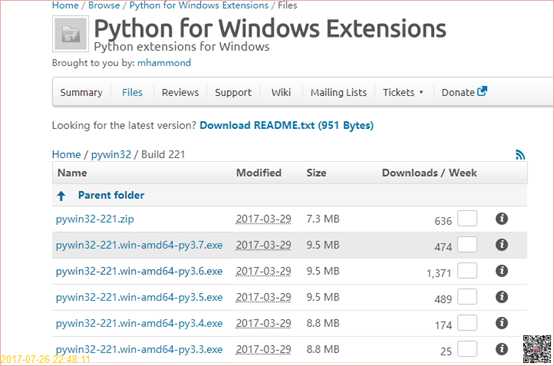This screenshot has height=366, width=554.
Task: Open info icon for pywin32-221.zip
Action: tap(502, 219)
